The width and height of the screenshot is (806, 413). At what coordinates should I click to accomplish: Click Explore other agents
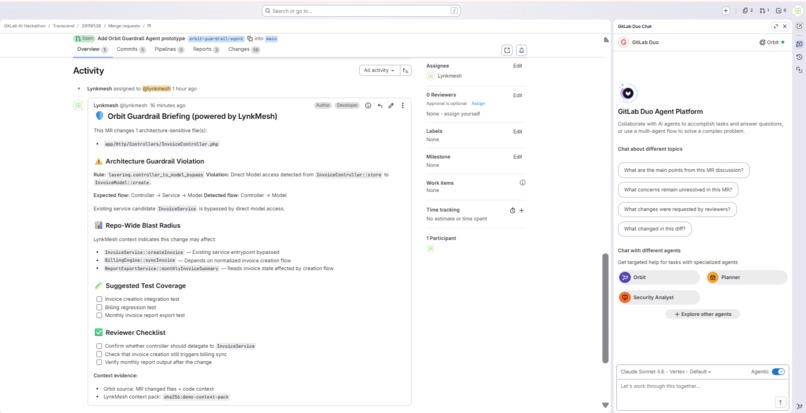click(x=702, y=314)
